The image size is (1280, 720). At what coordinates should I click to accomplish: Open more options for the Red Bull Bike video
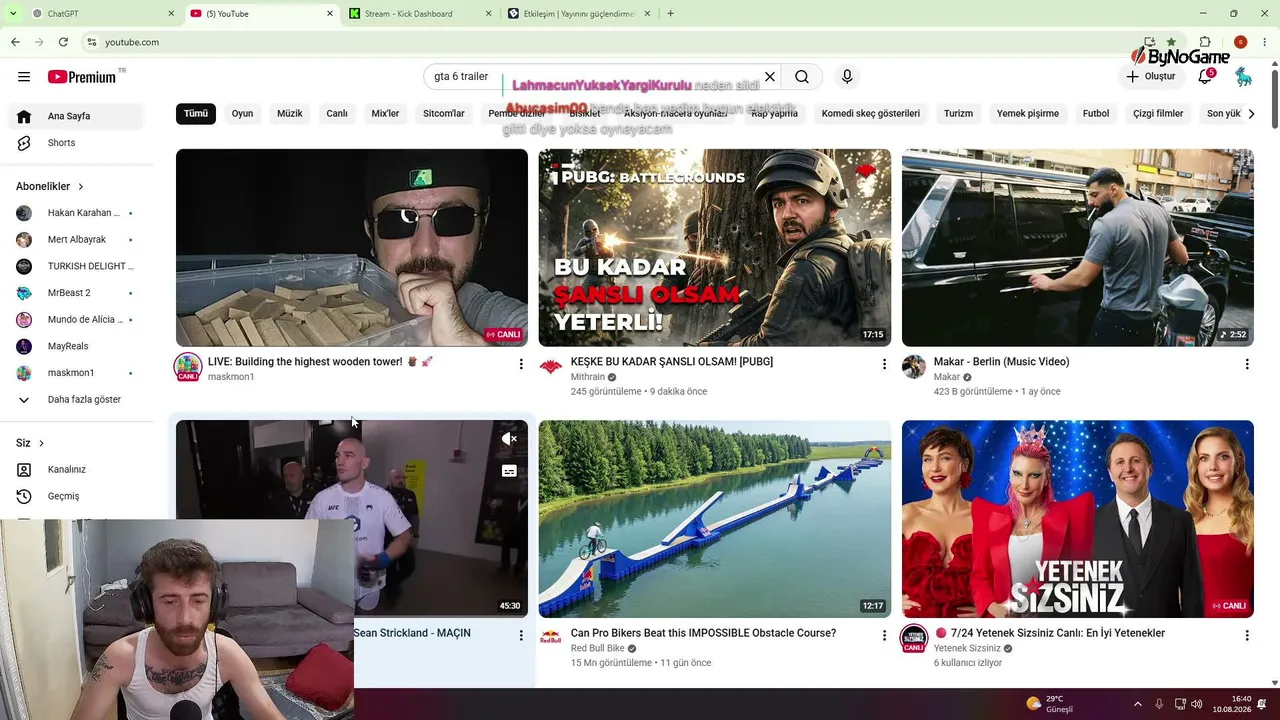pyautogui.click(x=884, y=635)
